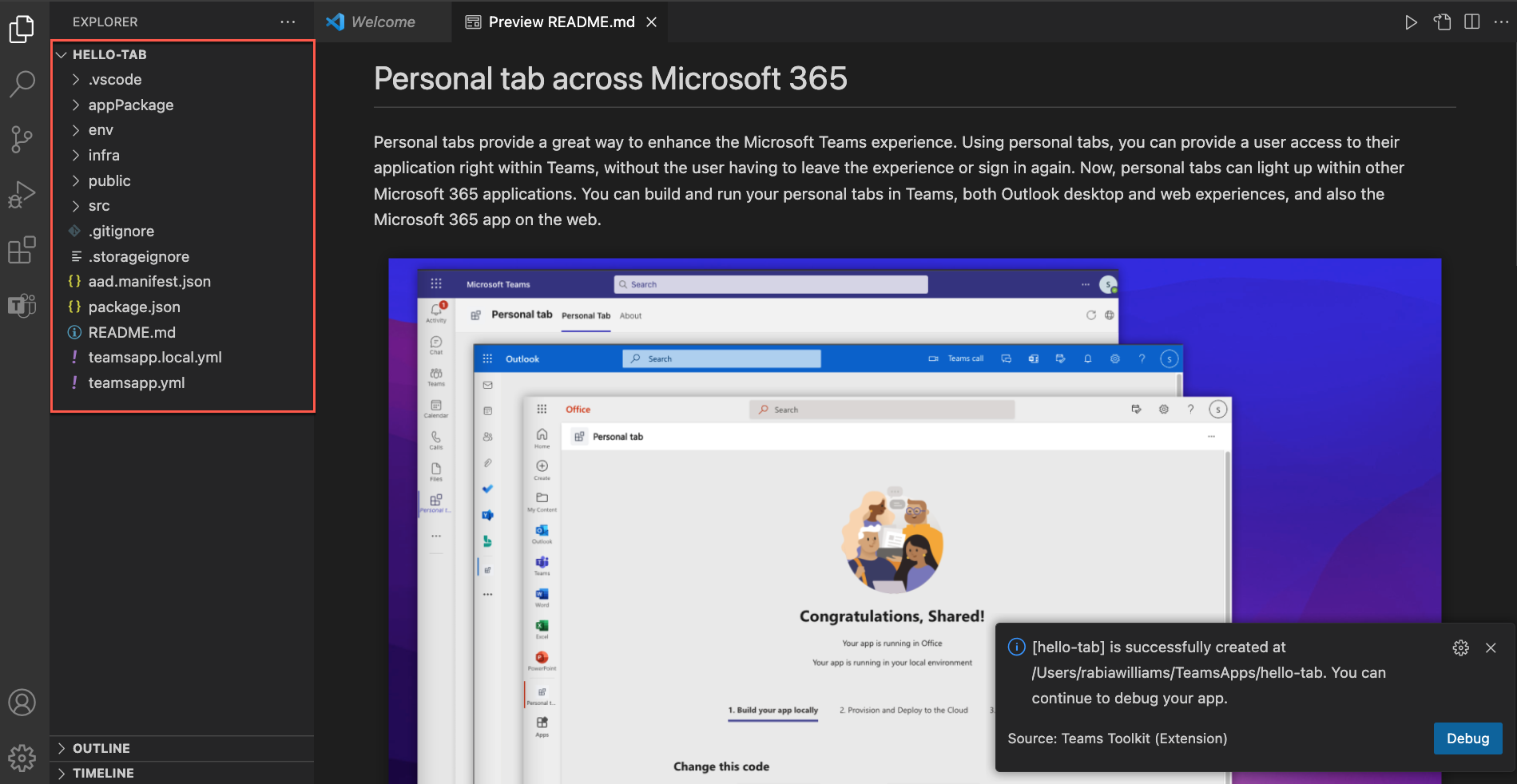This screenshot has height=784, width=1517.
Task: Click the Debug button in notification
Action: click(x=1468, y=738)
